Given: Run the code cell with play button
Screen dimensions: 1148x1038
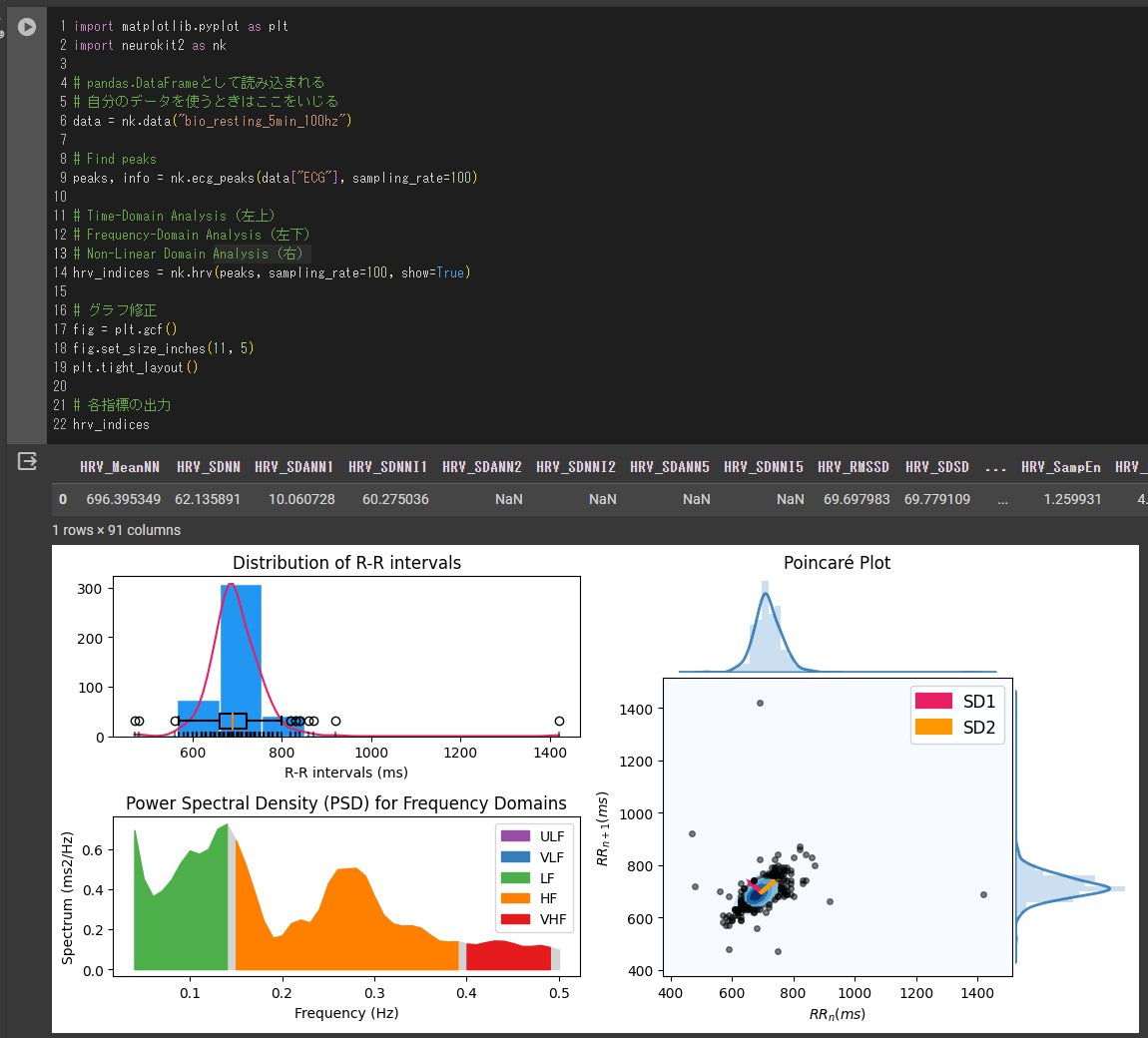Looking at the screenshot, I should 27,27.
